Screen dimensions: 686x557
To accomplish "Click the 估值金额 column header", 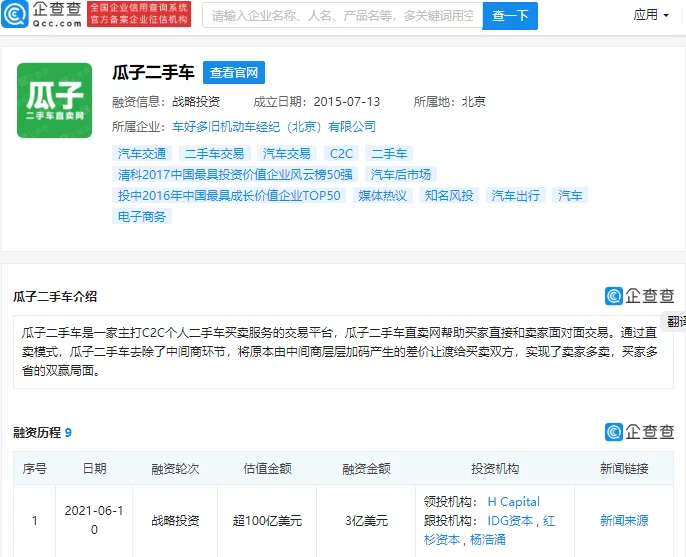I will (267, 469).
